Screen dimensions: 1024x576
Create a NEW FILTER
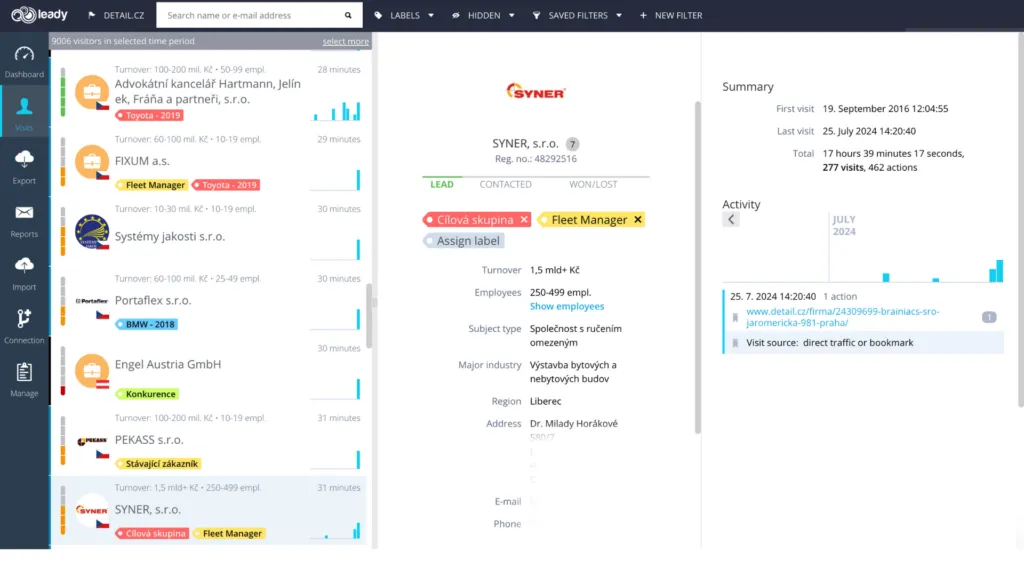tap(671, 15)
